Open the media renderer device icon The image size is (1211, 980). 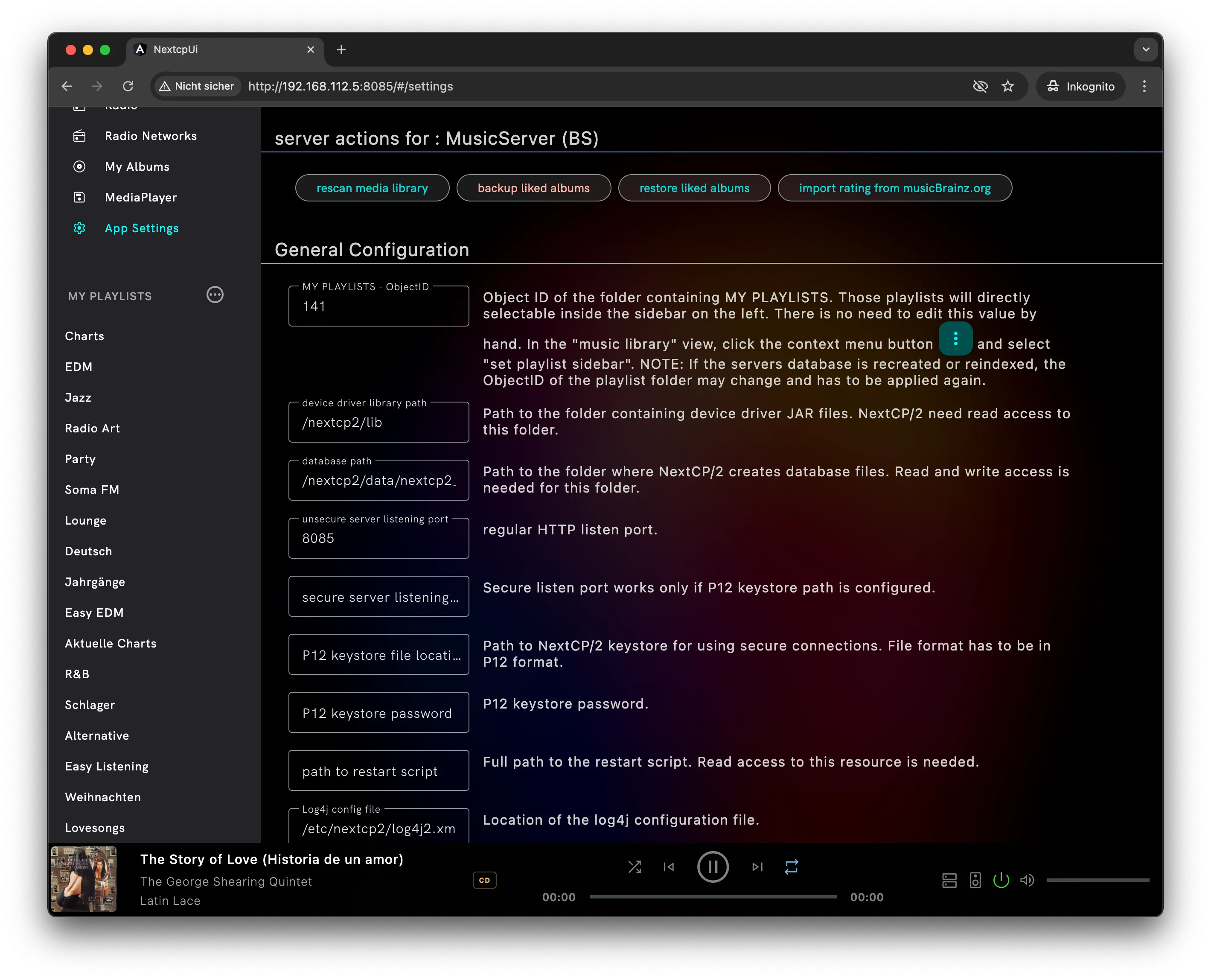(975, 880)
